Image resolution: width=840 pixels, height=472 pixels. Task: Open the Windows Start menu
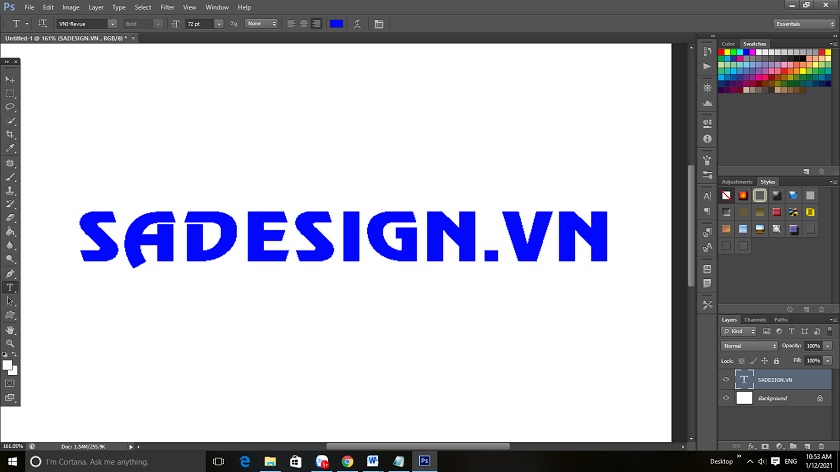pyautogui.click(x=12, y=461)
